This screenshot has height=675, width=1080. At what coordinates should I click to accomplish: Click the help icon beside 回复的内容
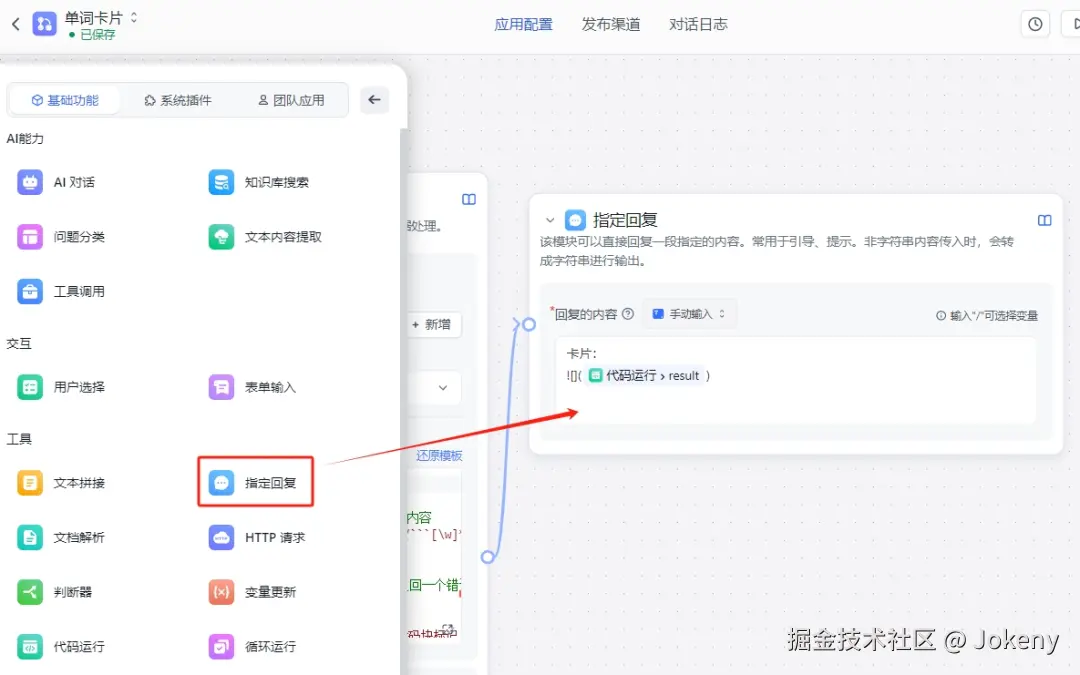627,314
